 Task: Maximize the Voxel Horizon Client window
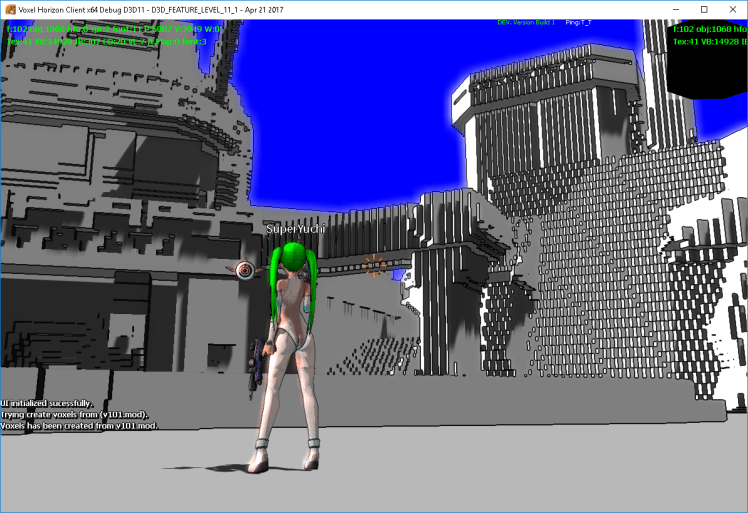[704, 10]
